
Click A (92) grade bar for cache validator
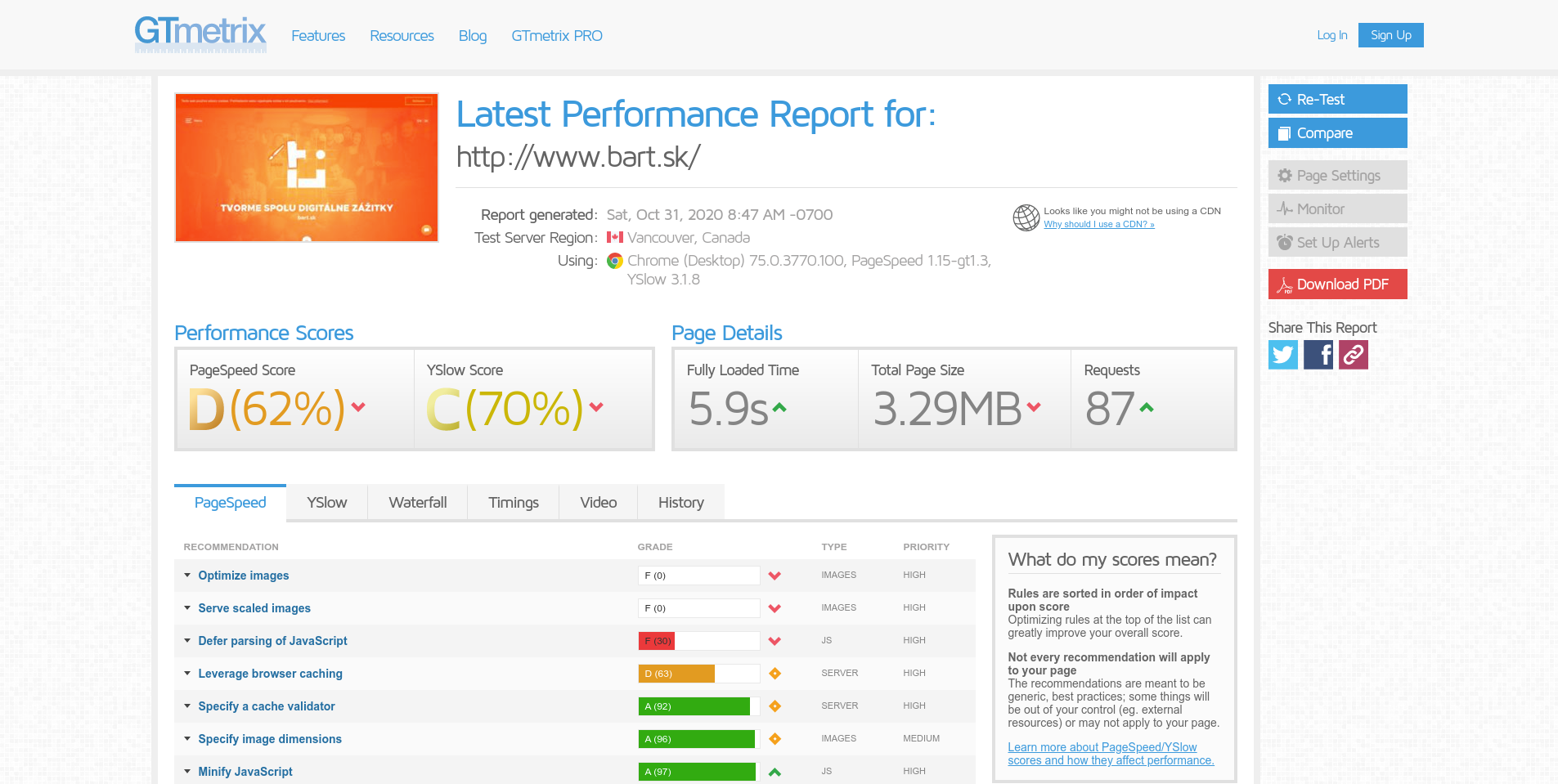(699, 706)
